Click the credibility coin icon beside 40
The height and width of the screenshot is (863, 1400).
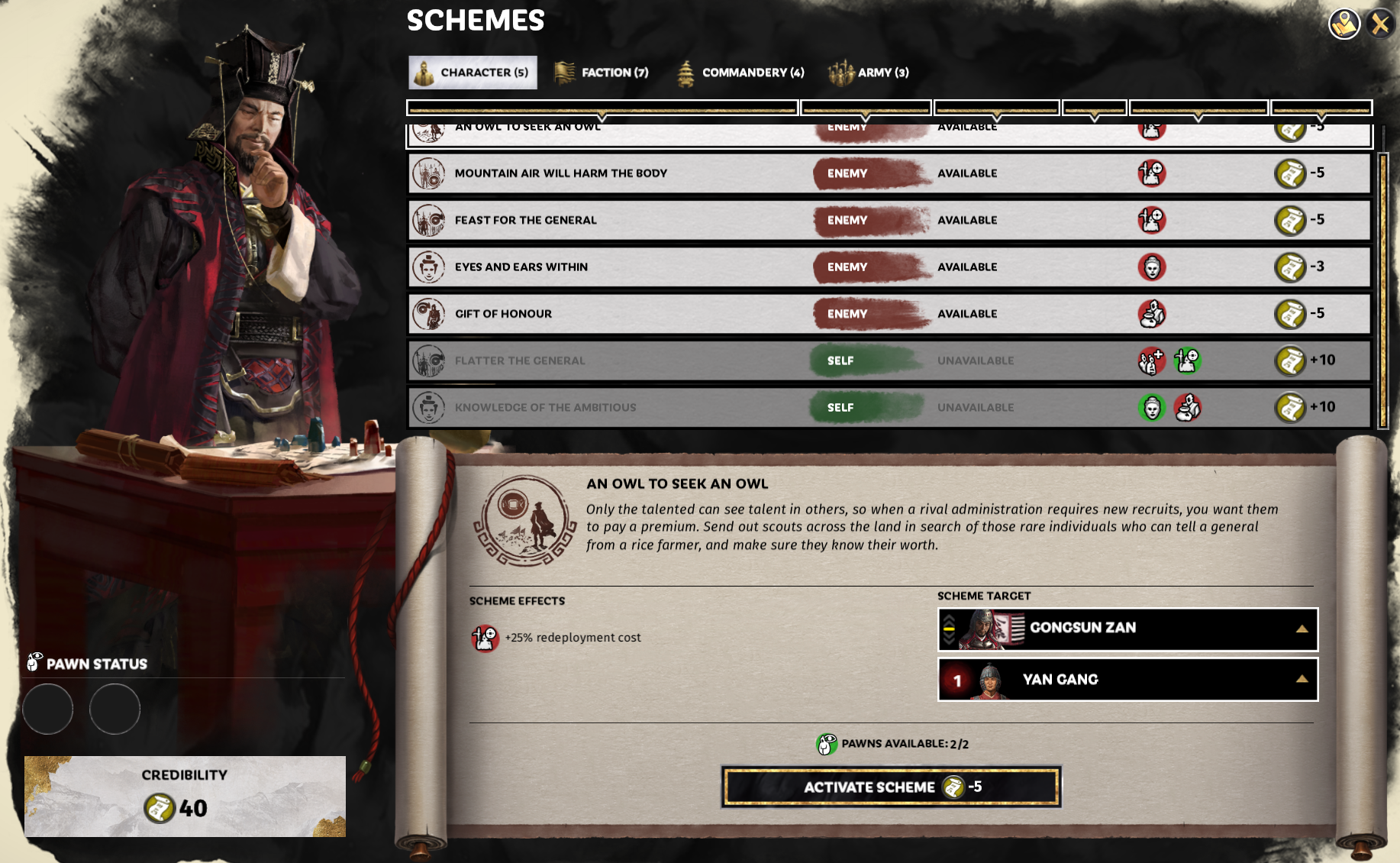[x=160, y=808]
